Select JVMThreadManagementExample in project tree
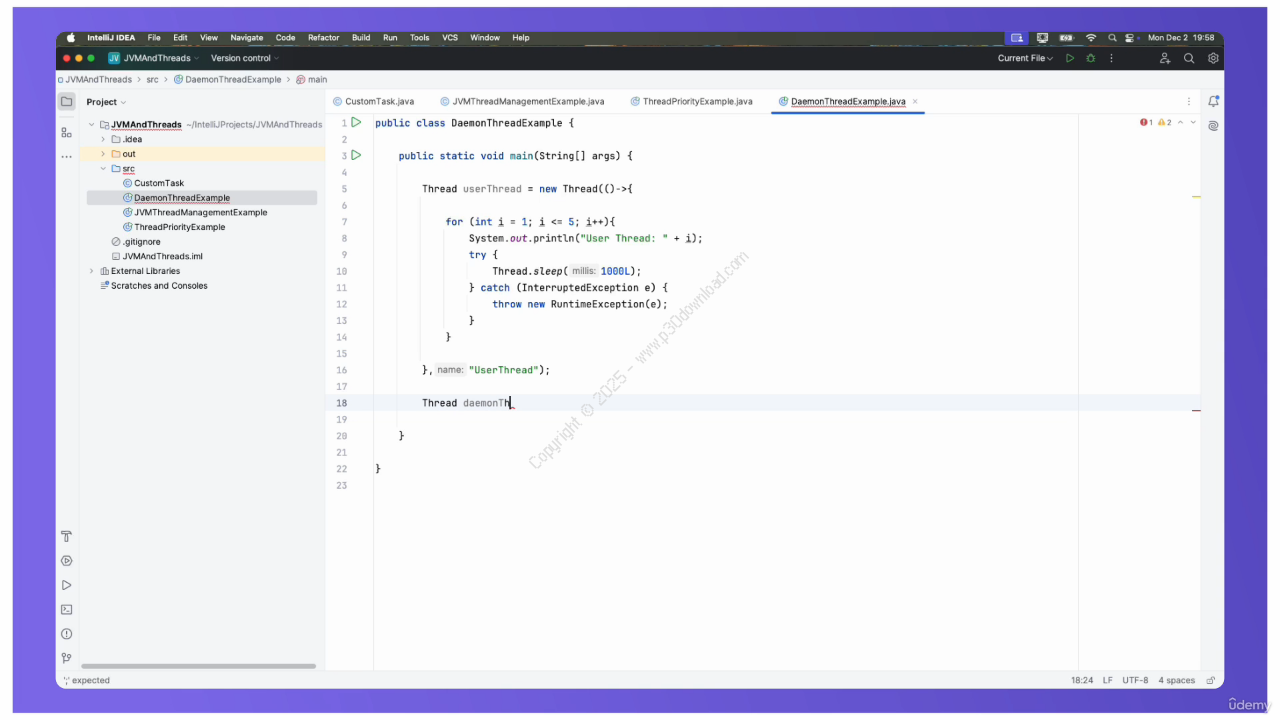 tap(200, 212)
